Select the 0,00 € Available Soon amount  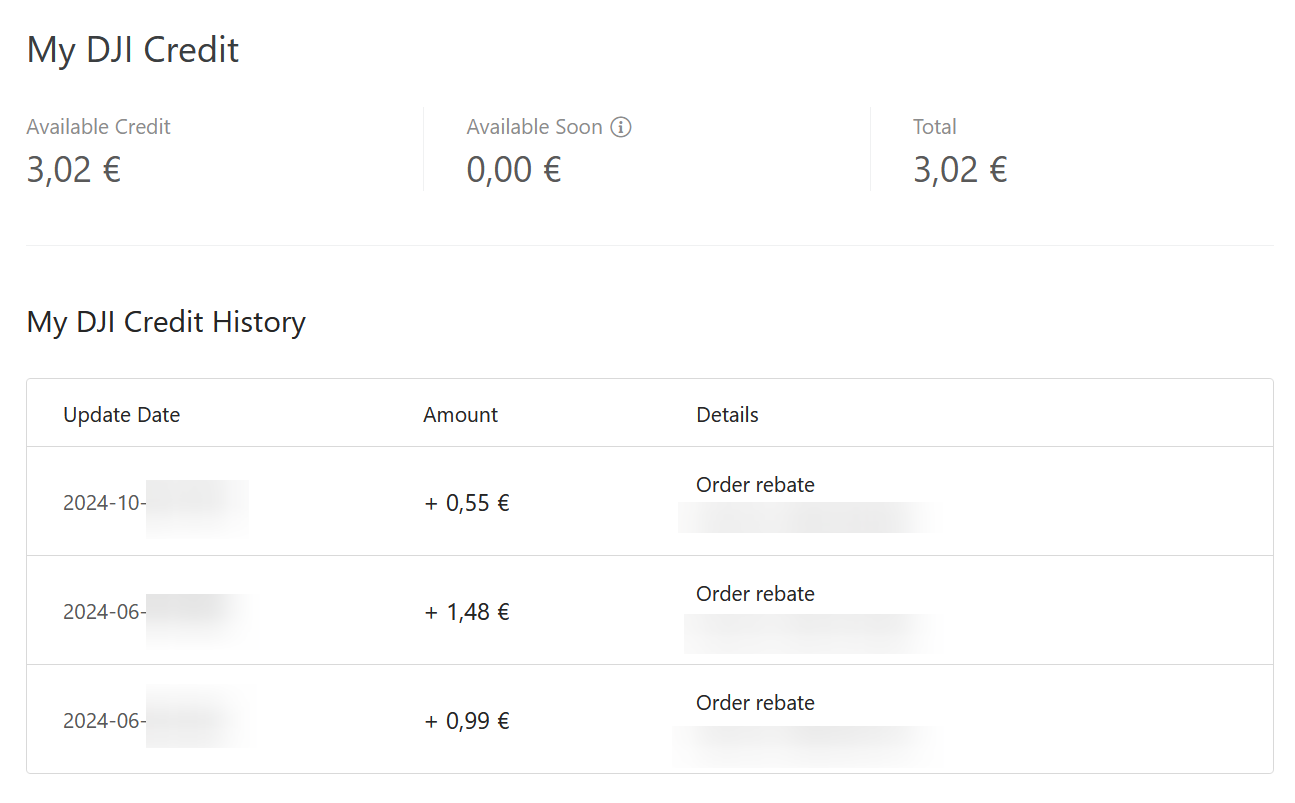tap(514, 170)
